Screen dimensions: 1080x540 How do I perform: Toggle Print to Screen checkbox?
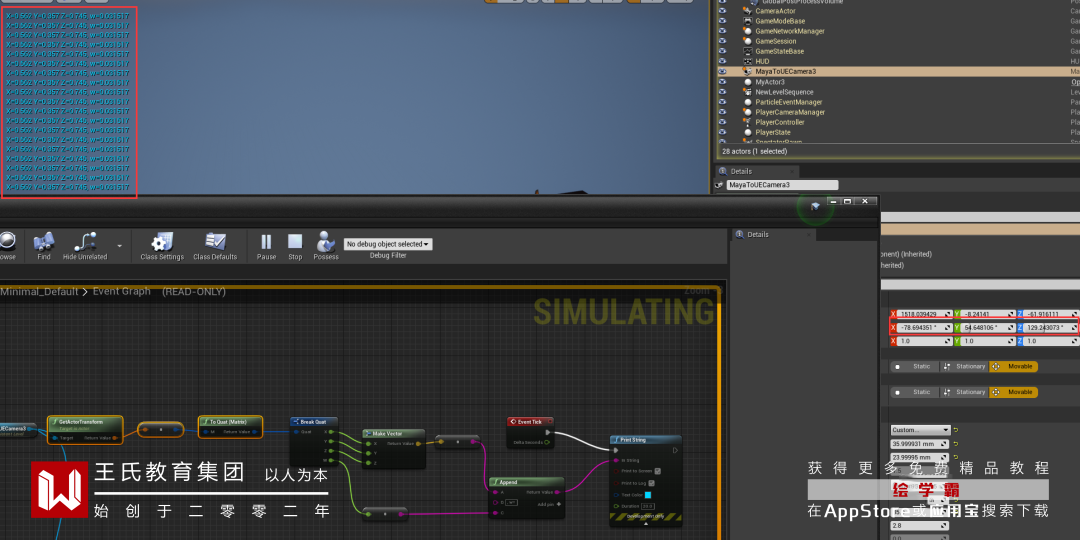[x=658, y=471]
